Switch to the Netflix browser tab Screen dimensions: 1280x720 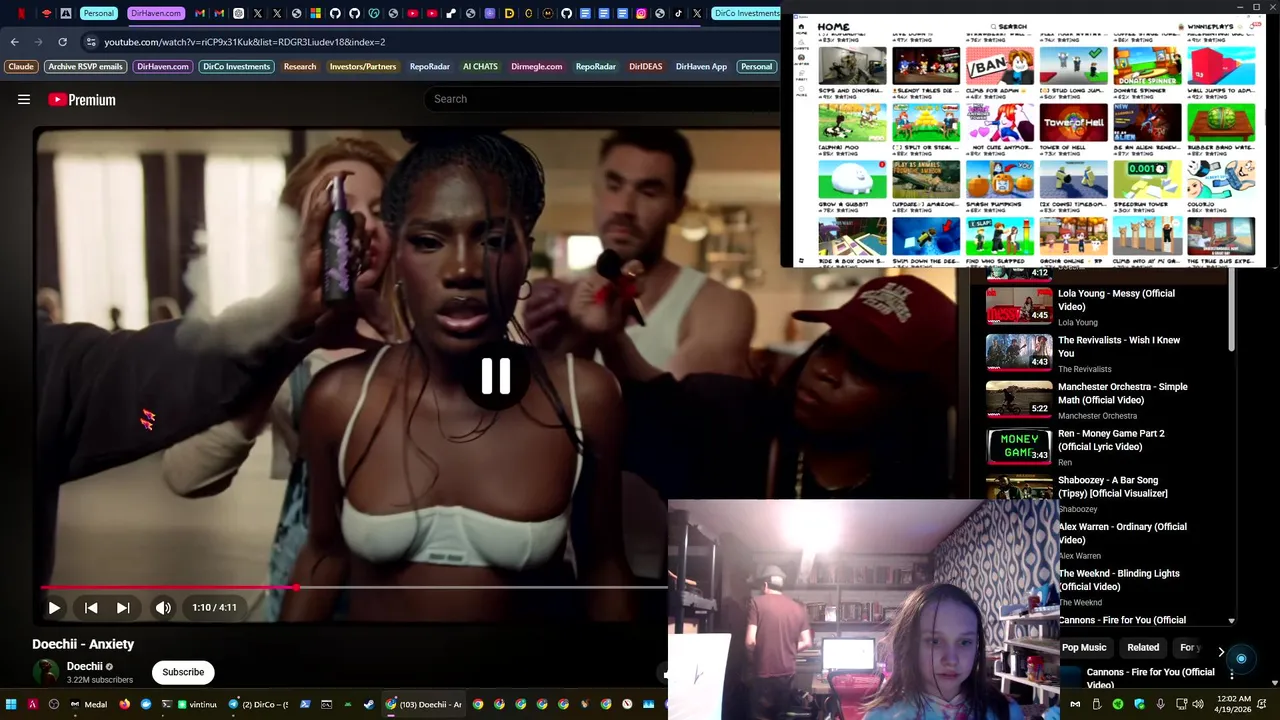(21, 13)
